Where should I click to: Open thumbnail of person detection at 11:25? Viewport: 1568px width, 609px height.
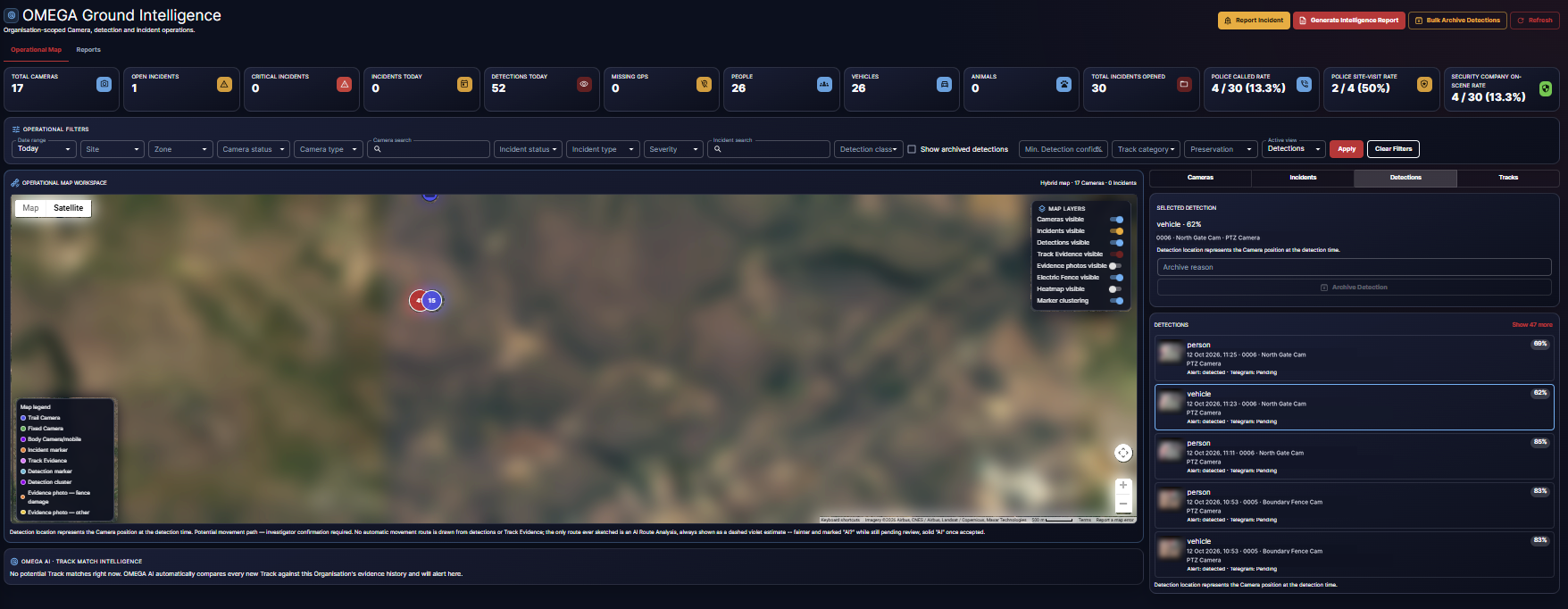click(1170, 352)
